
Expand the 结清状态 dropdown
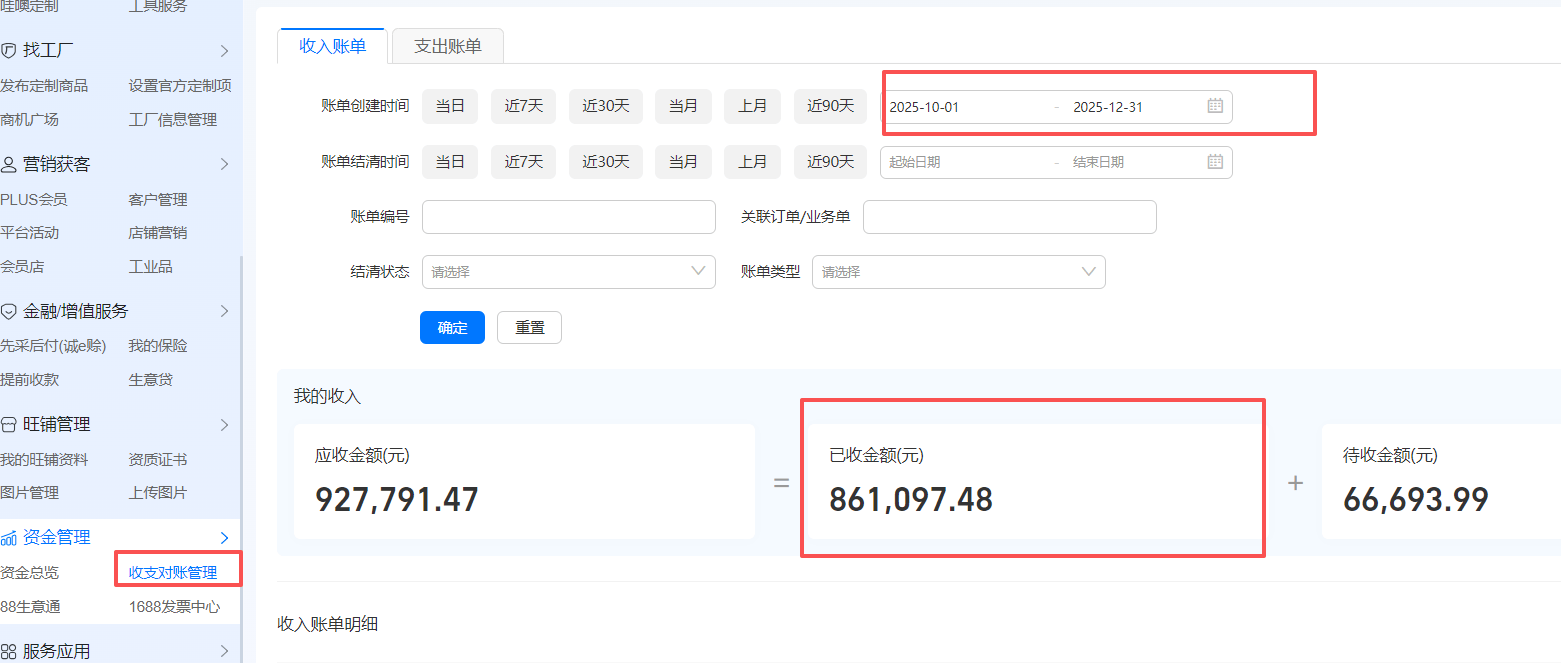pyautogui.click(x=568, y=272)
